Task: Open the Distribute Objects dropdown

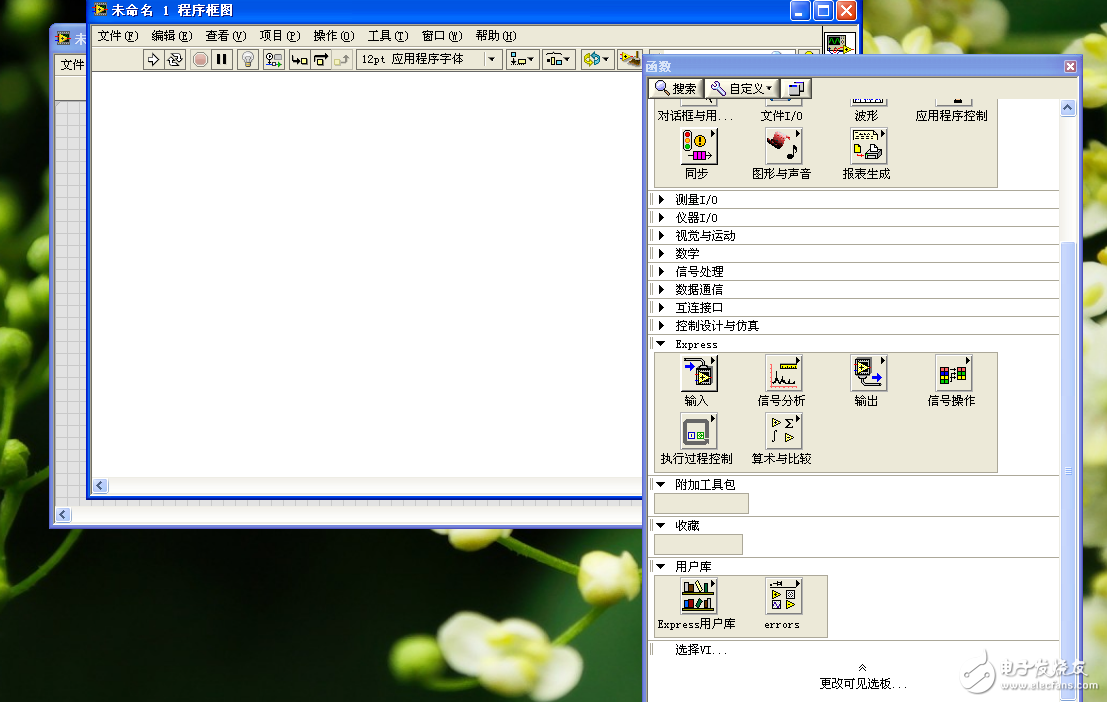Action: click(558, 59)
